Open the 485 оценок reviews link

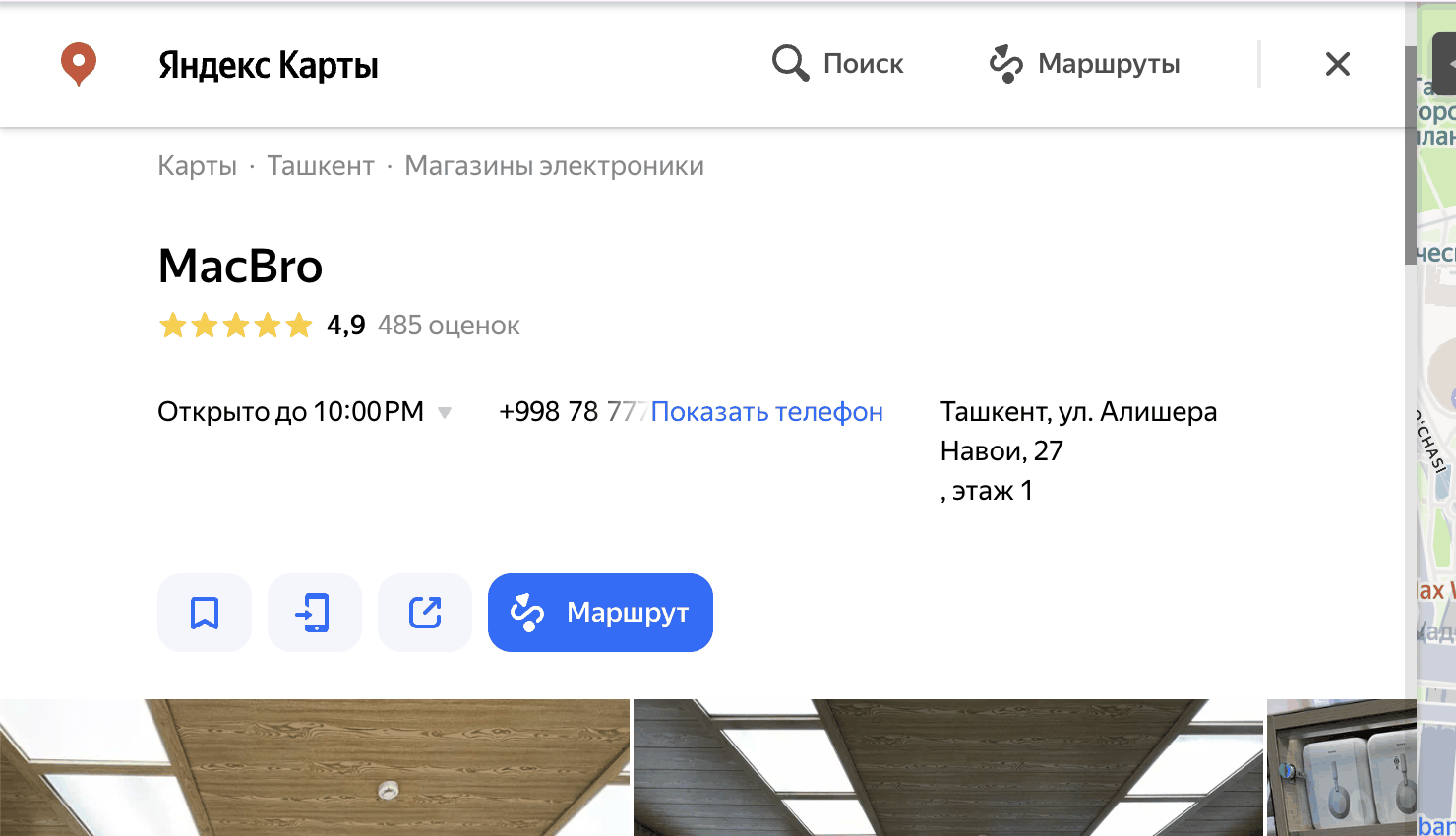click(449, 325)
